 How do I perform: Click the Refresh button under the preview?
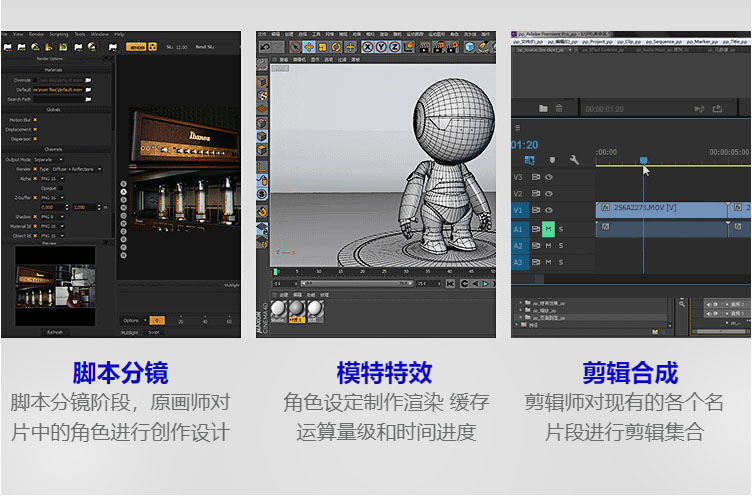click(x=55, y=332)
